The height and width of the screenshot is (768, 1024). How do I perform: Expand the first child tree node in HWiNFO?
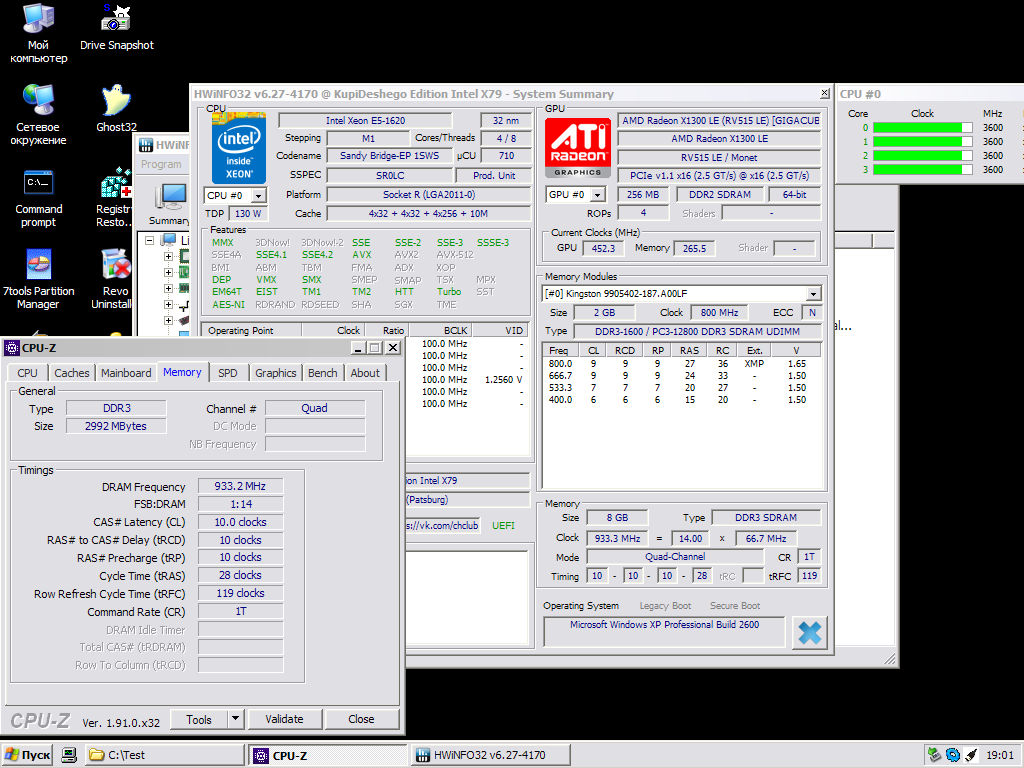tap(168, 257)
